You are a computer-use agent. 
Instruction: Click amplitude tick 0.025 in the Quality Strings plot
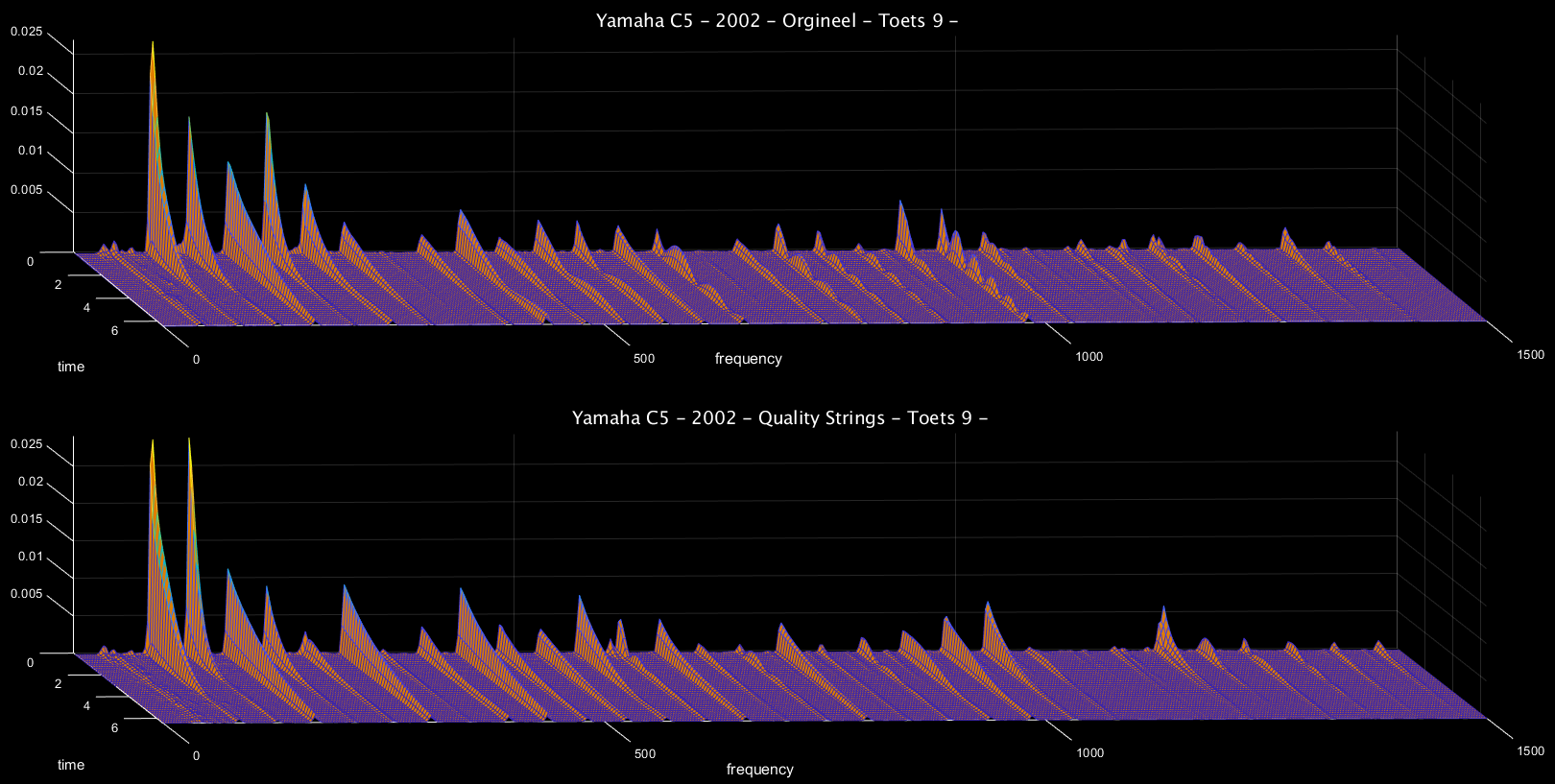[x=26, y=444]
